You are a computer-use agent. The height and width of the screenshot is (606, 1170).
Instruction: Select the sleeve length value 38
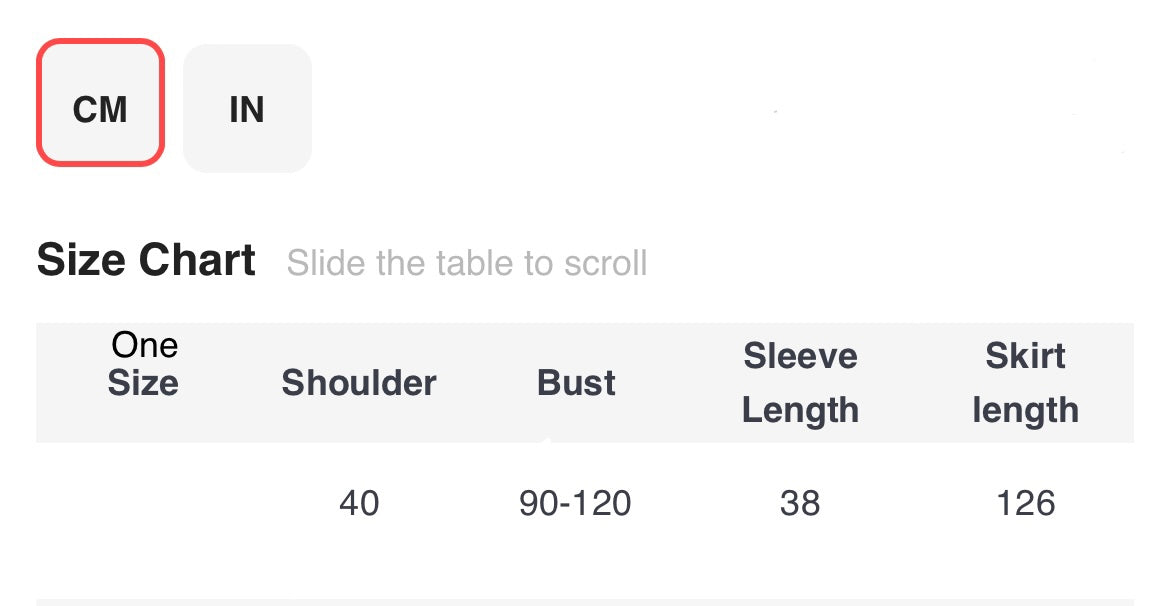[800, 503]
